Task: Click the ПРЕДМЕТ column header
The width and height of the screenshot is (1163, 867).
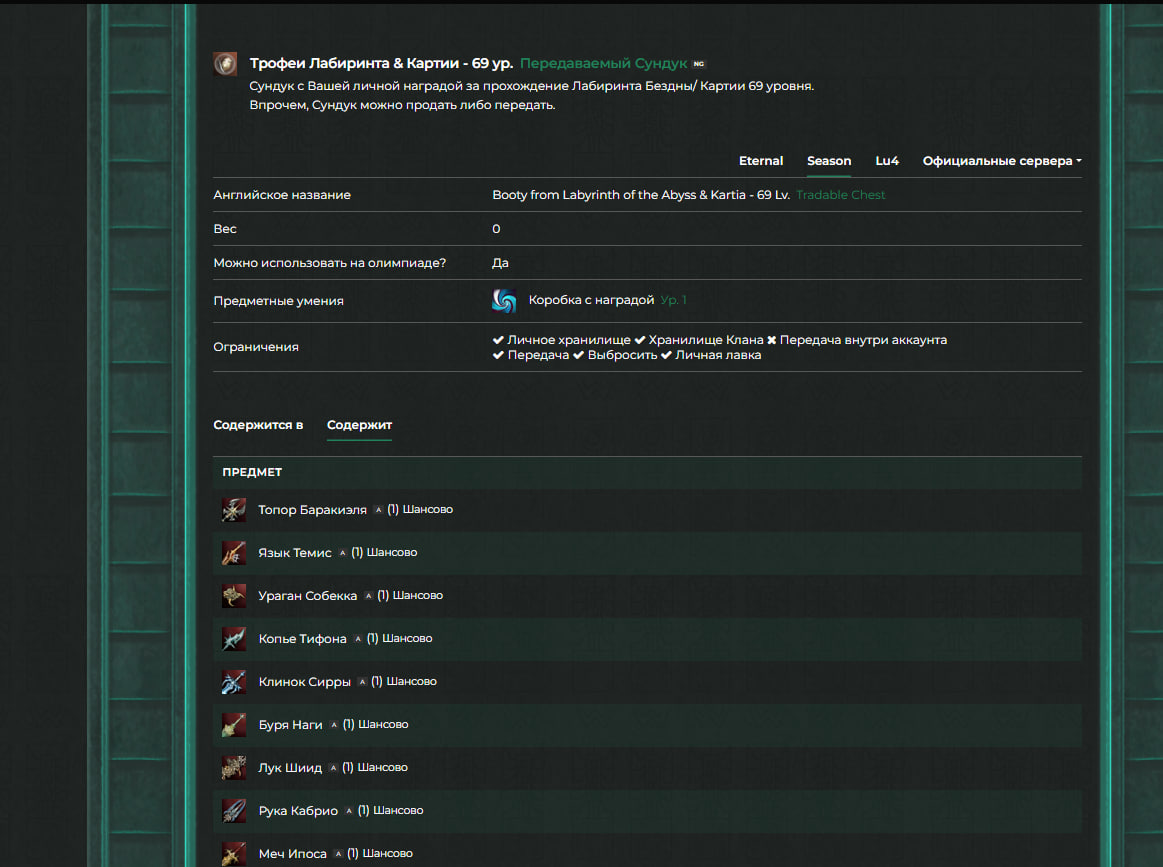Action: [x=252, y=472]
